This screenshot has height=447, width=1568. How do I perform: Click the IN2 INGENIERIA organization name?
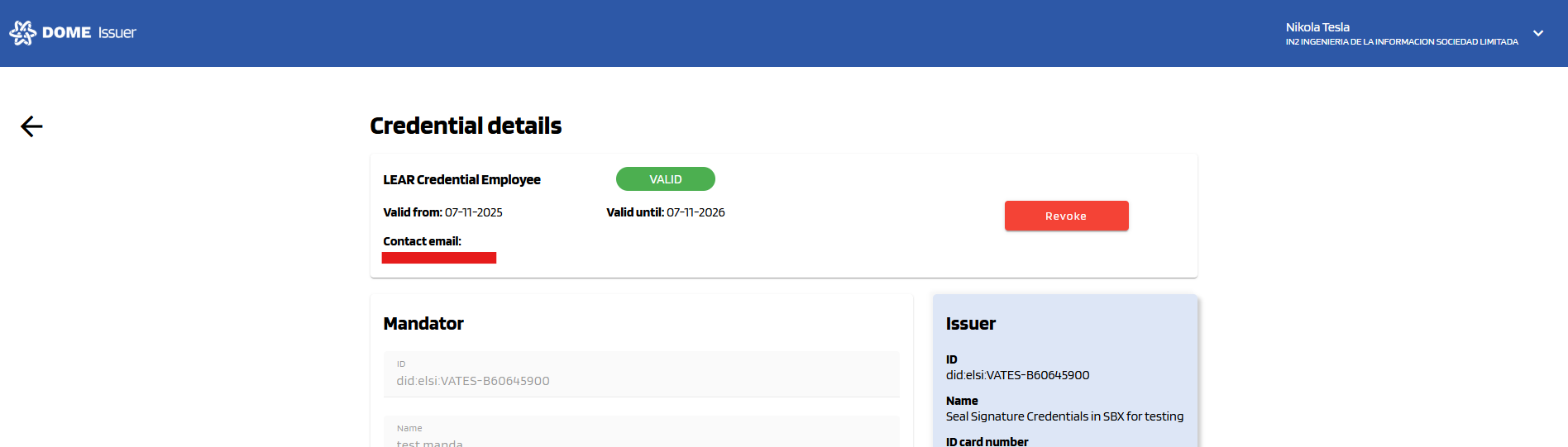1401,42
